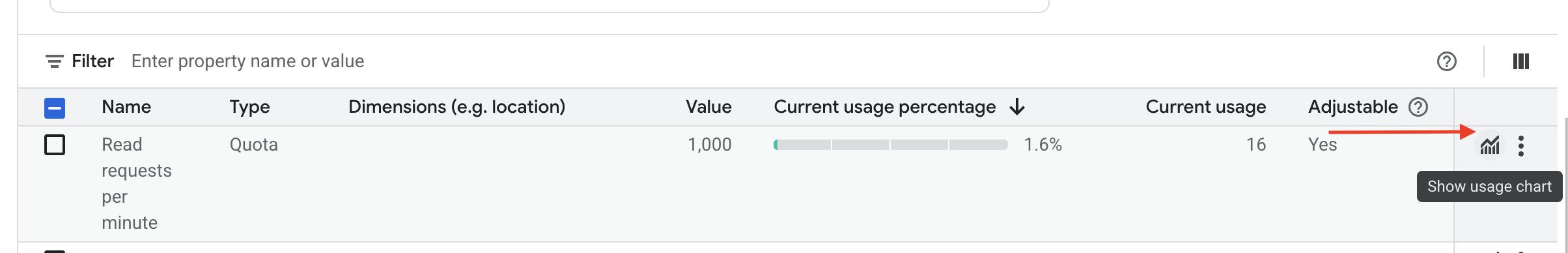The height and width of the screenshot is (253, 1568).
Task: Sort by the Value column header
Action: coord(708,107)
